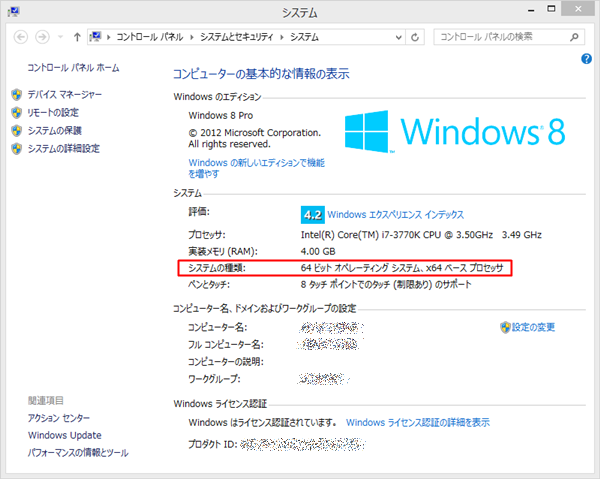Click the 4.2 rating score badge

313,215
